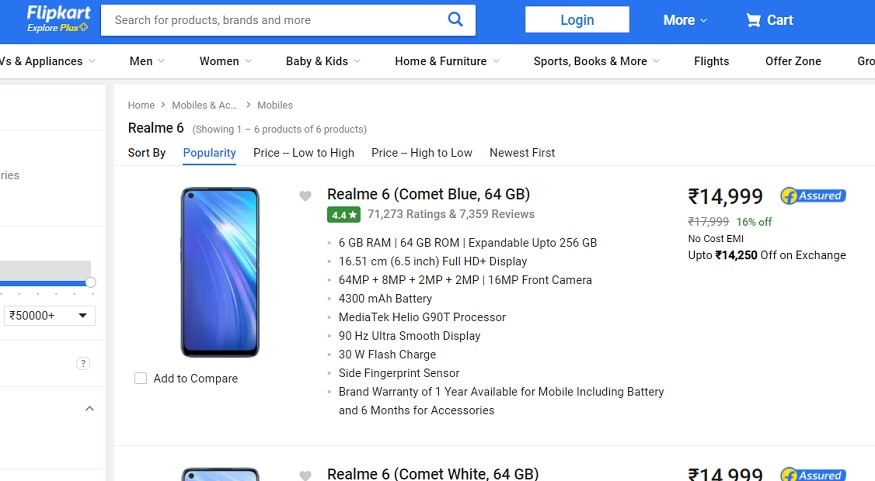Expand the Baby & Kids category menu
Viewport: 875px width, 481px height.
[323, 61]
